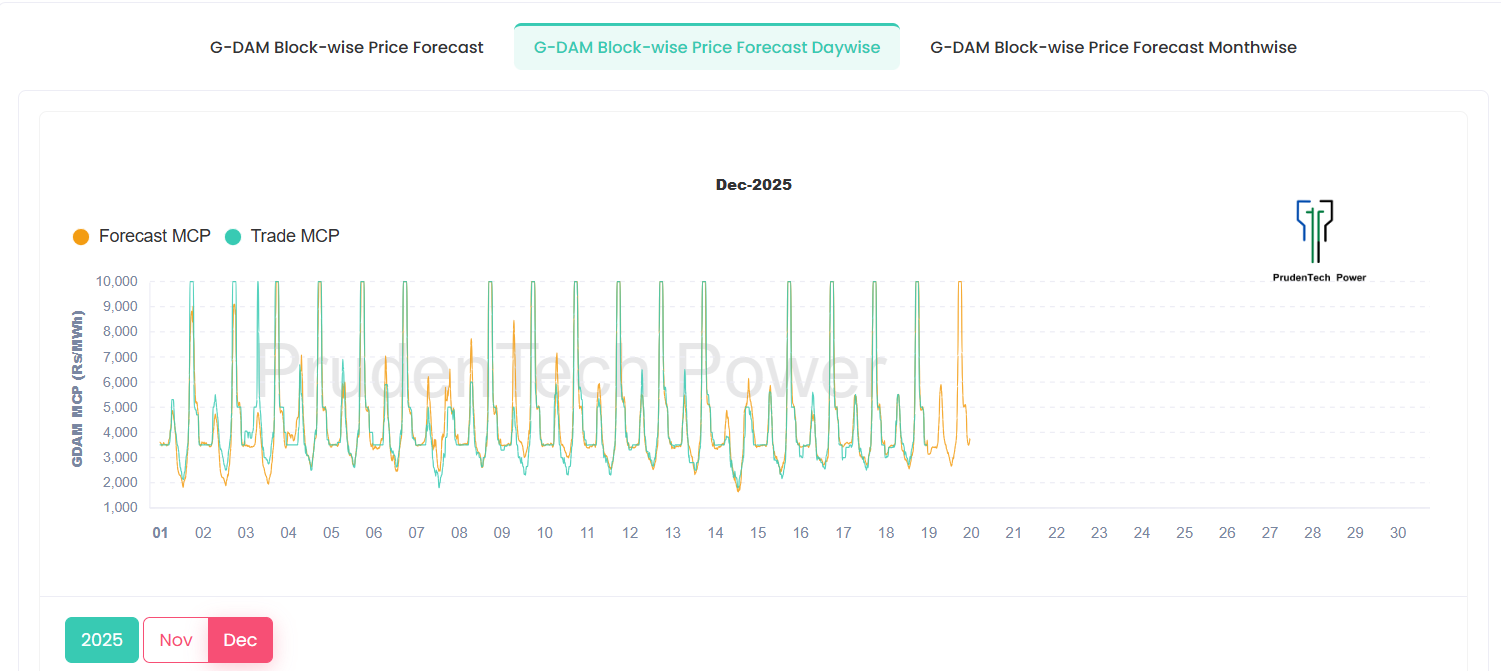
Task: Click the orange Forecast MCP legend dot
Action: pos(80,236)
